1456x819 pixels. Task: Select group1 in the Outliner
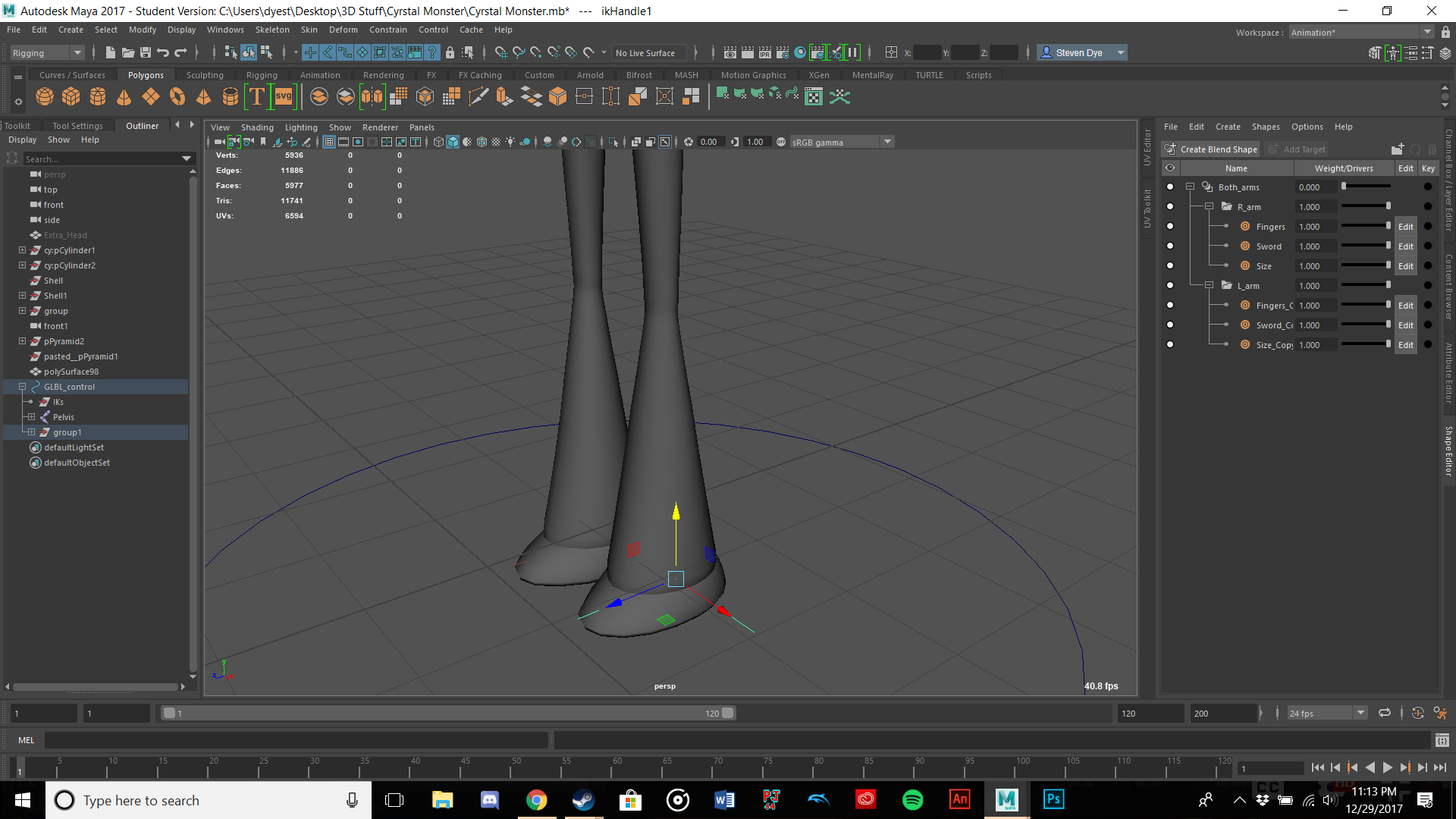click(67, 431)
